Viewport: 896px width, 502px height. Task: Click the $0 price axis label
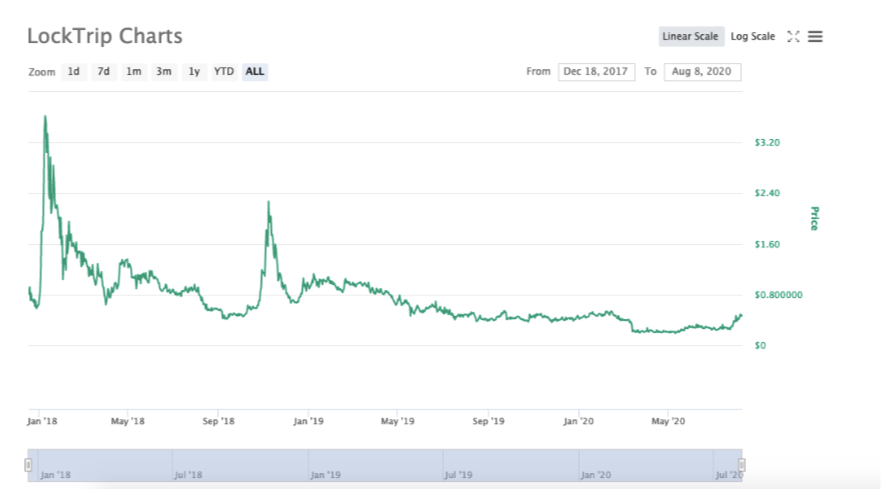760,345
